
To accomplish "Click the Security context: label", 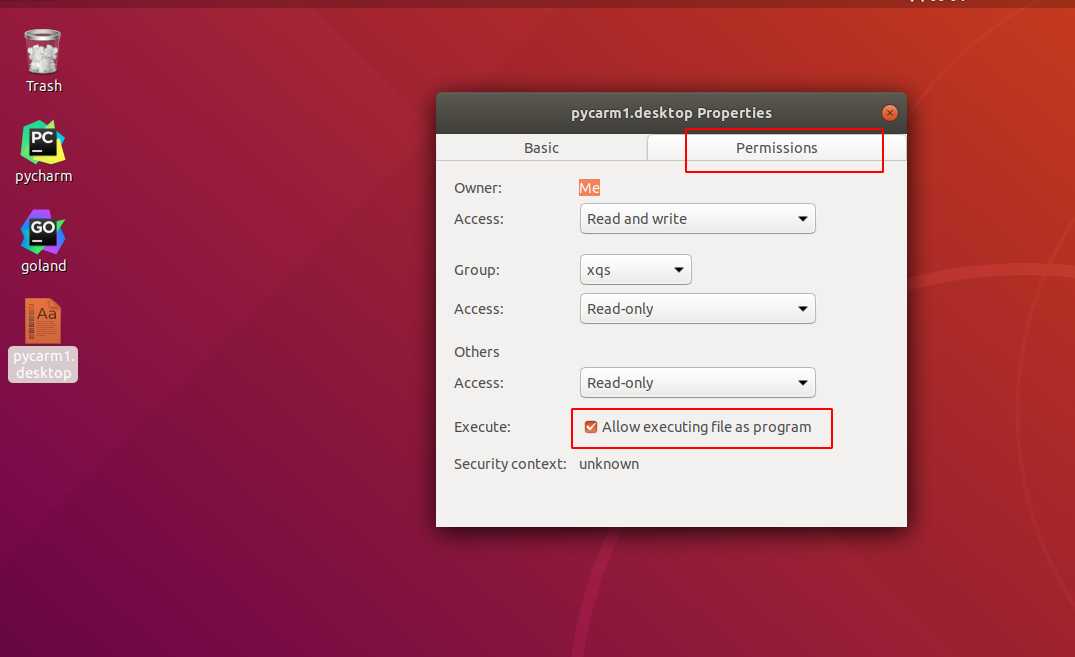I will coord(510,464).
